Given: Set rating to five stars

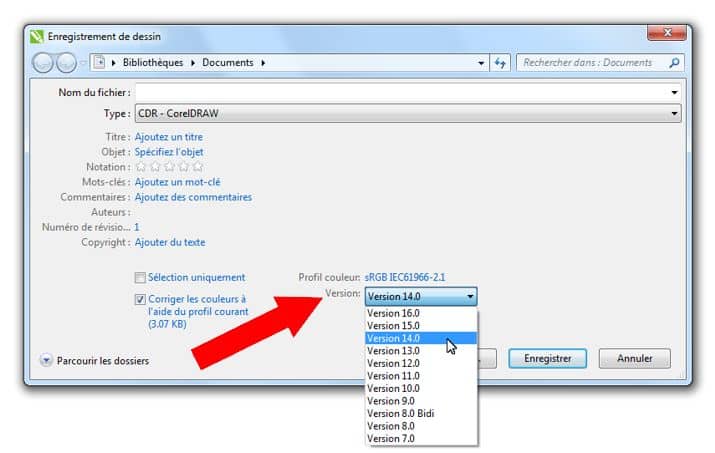Looking at the screenshot, I should [x=197, y=167].
